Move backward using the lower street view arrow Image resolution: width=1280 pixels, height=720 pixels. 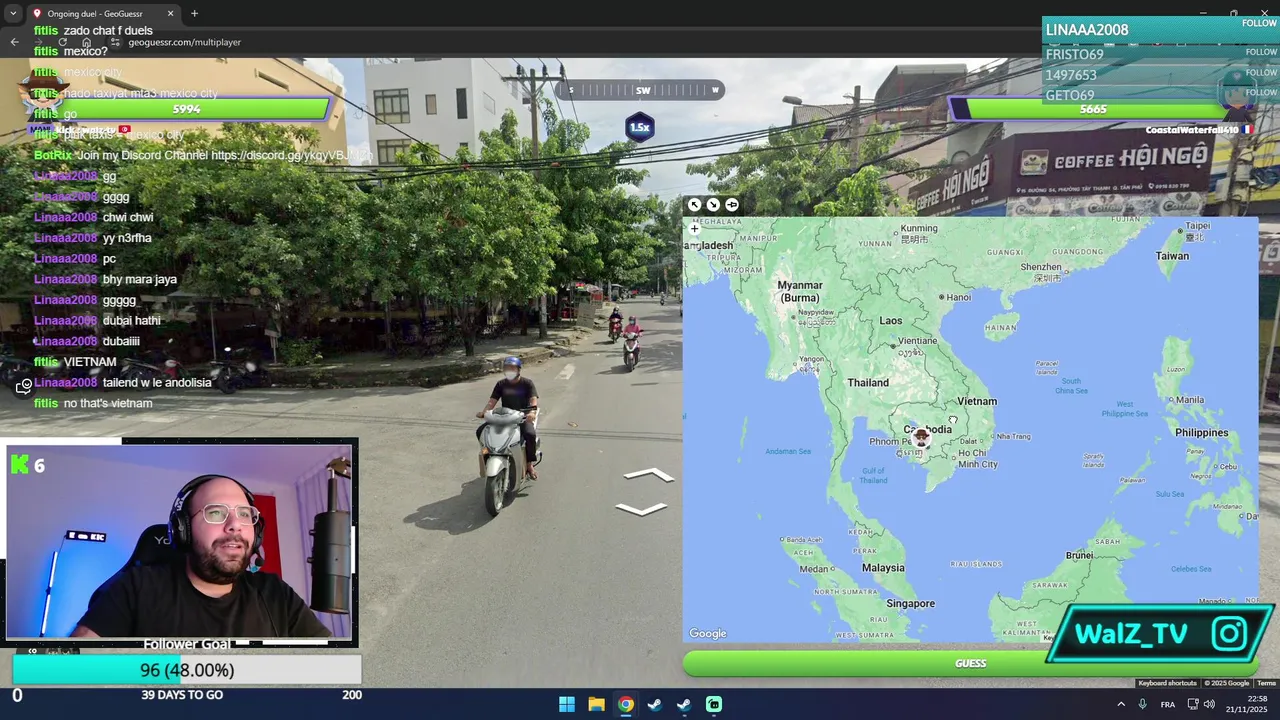641,509
